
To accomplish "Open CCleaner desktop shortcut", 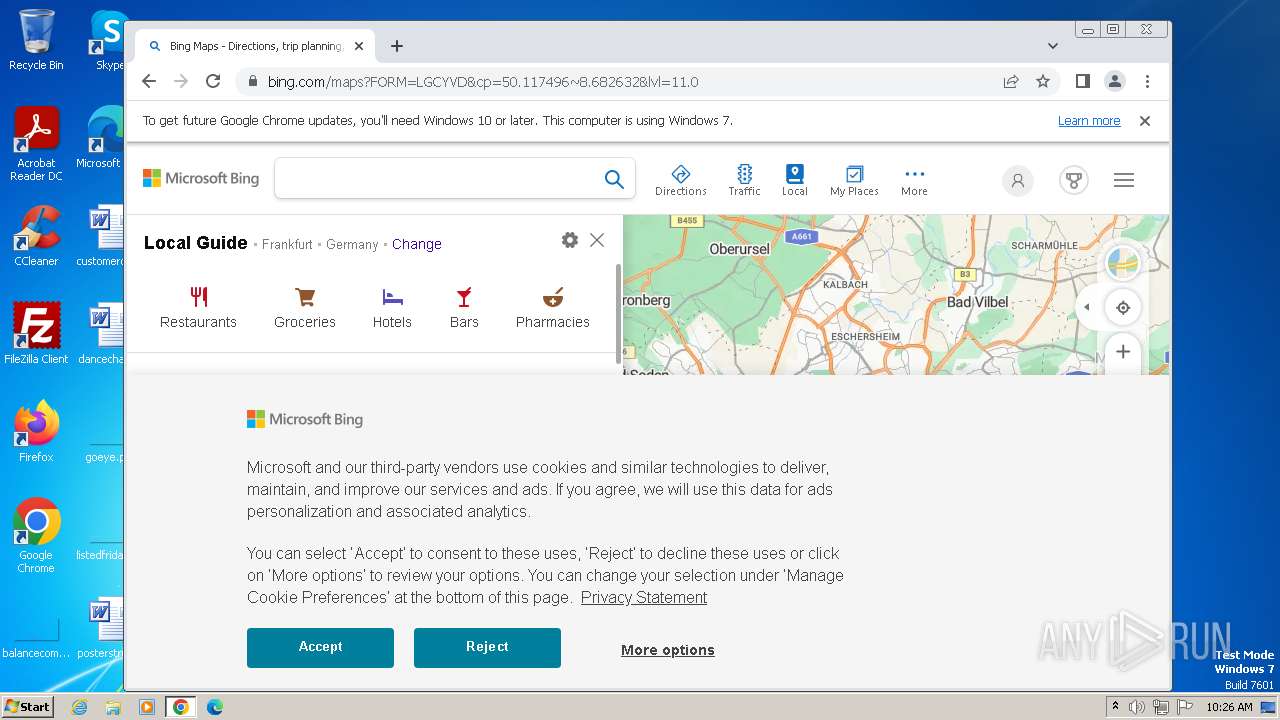I will click(36, 236).
